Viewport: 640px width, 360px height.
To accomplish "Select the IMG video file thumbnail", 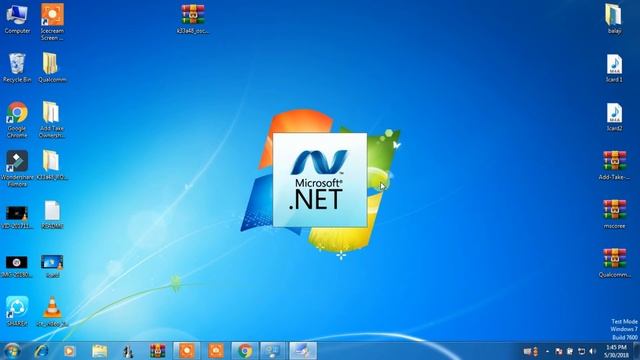I will pyautogui.click(x=17, y=267).
